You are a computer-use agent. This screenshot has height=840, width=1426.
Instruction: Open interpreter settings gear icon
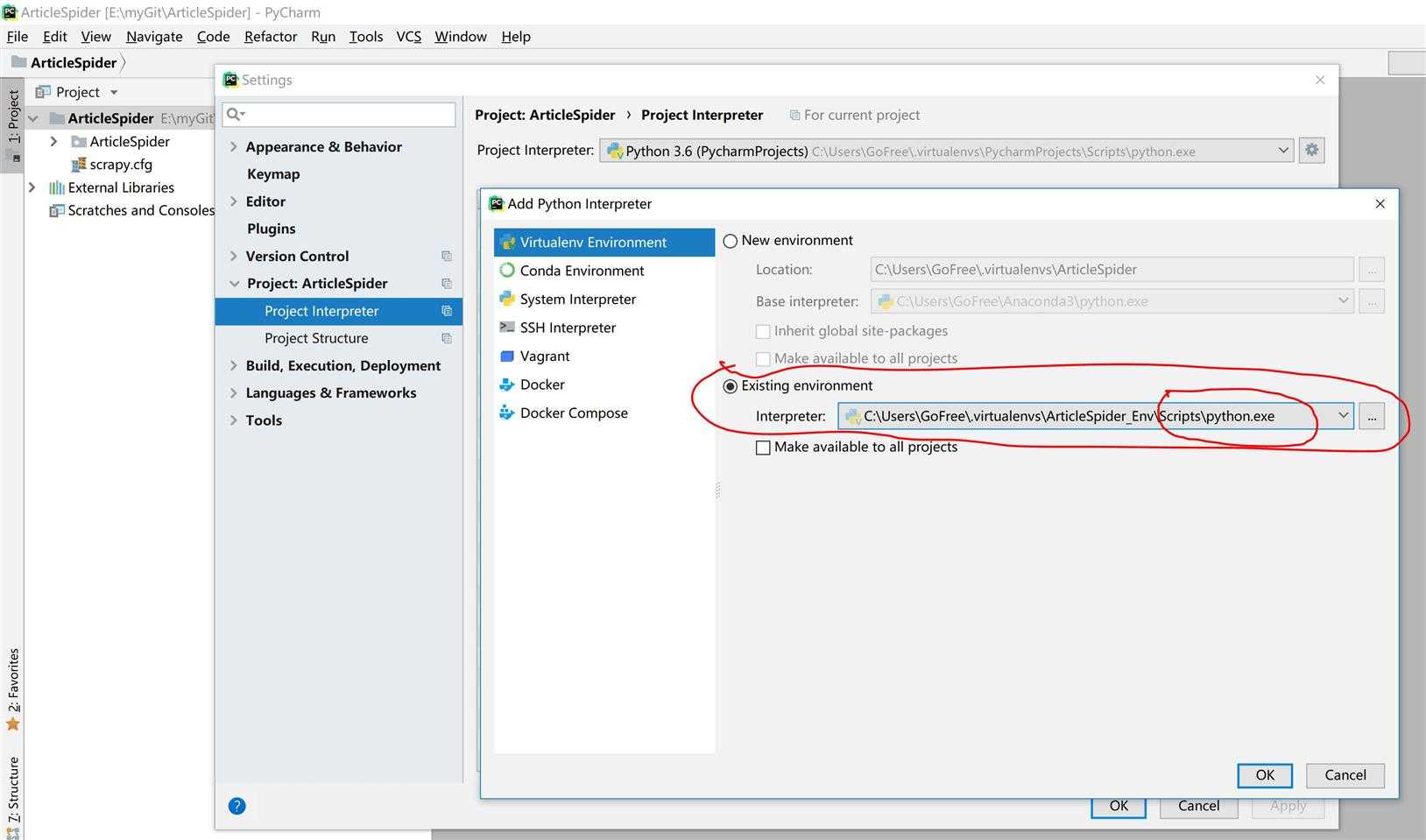click(x=1311, y=150)
